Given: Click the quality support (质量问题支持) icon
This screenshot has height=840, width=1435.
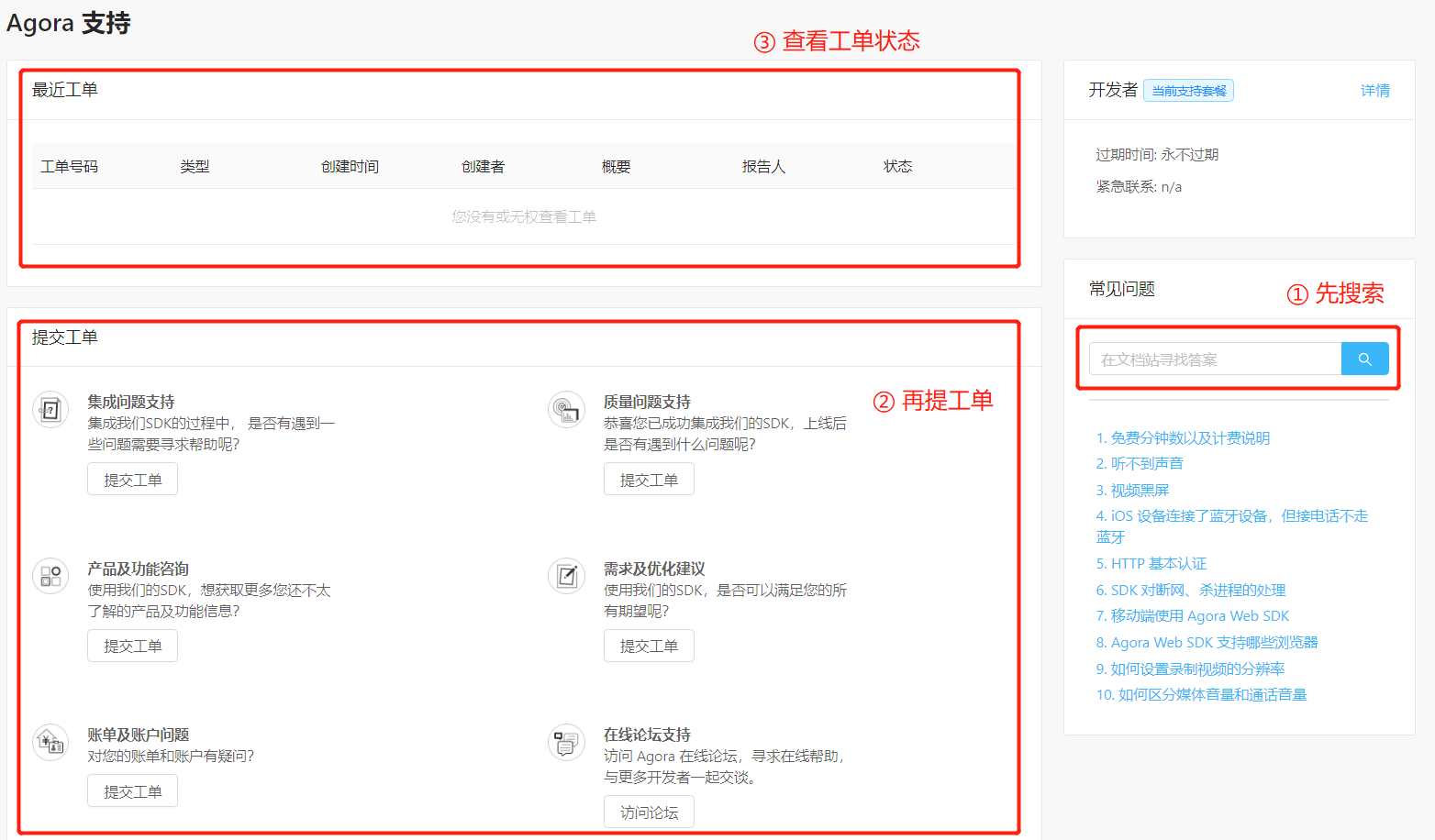Looking at the screenshot, I should click(566, 410).
